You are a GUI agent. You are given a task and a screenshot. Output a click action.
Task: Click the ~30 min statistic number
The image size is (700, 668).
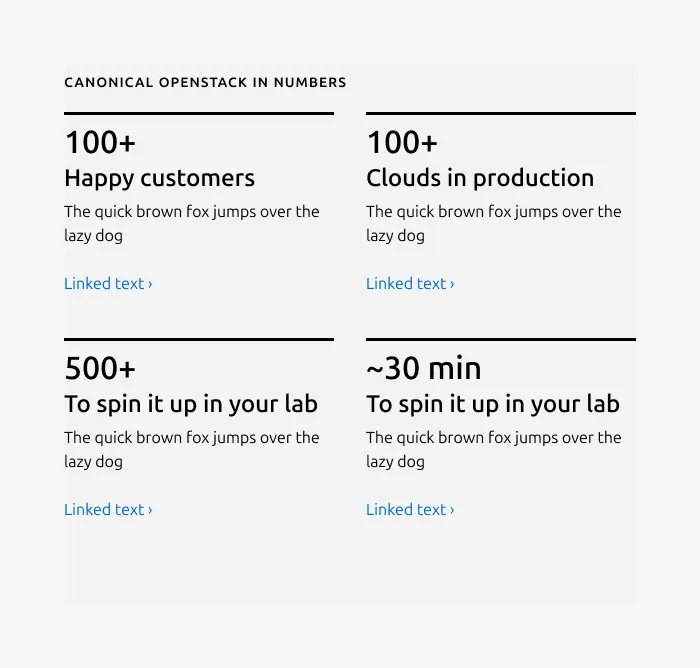coord(424,368)
